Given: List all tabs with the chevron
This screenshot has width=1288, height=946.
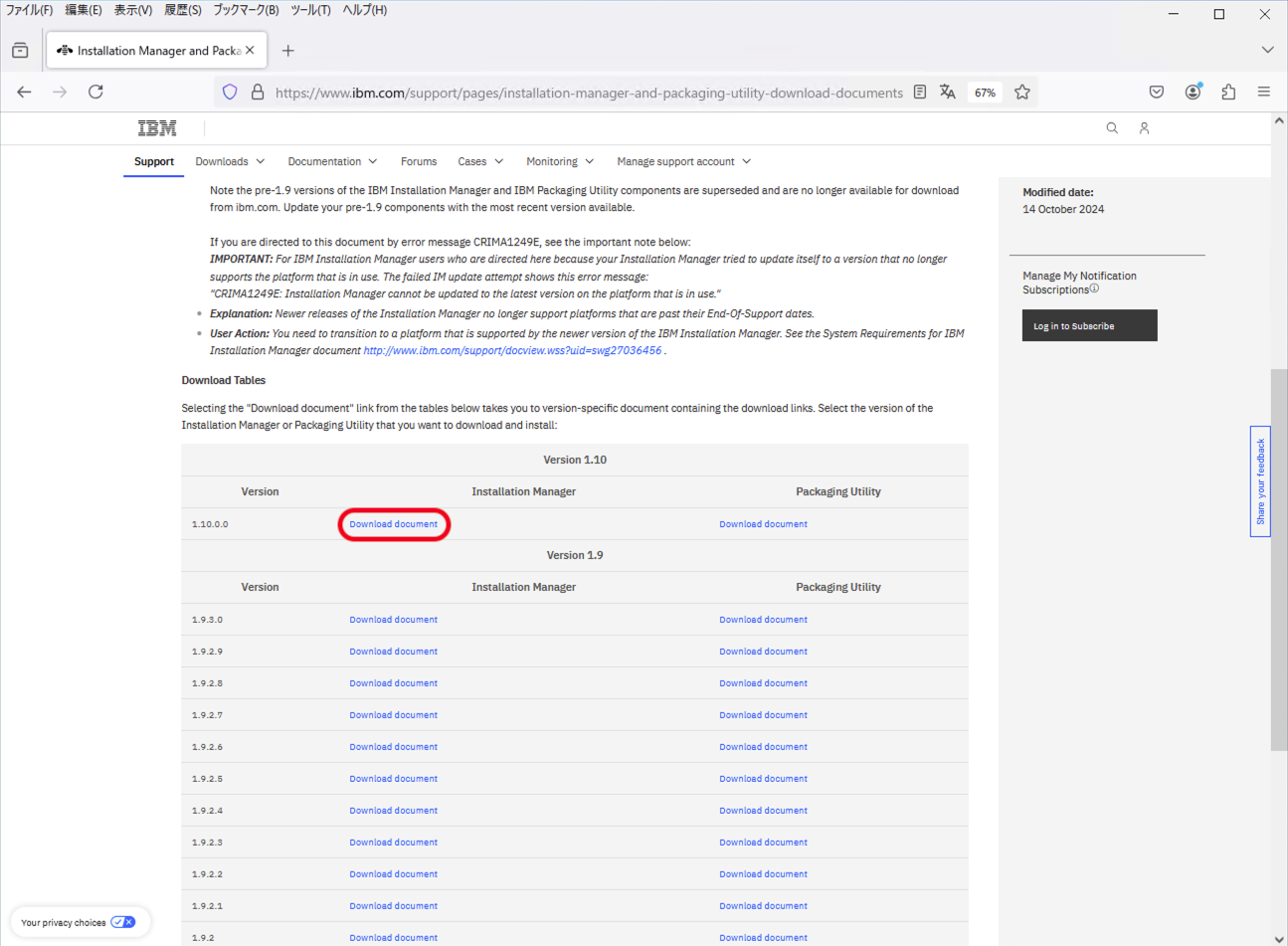Looking at the screenshot, I should (1267, 50).
